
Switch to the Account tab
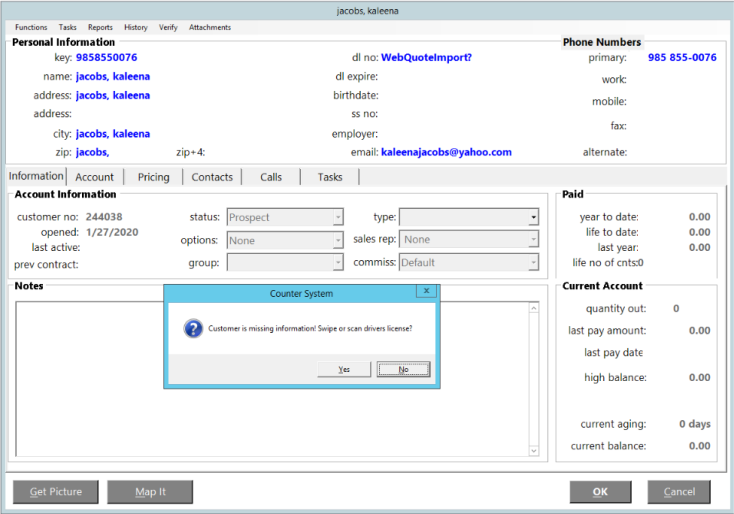[95, 177]
